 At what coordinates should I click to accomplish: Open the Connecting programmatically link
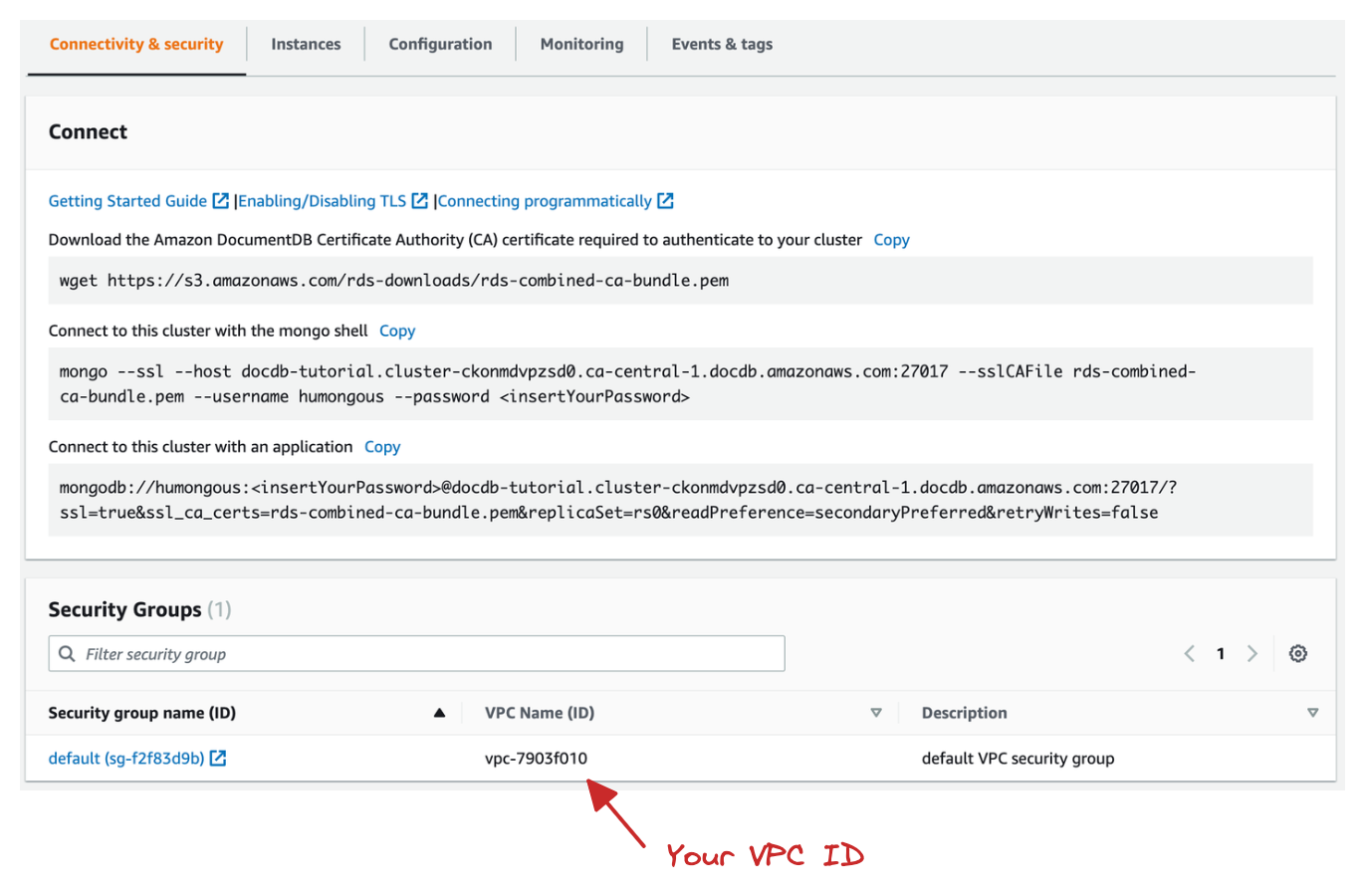click(545, 201)
